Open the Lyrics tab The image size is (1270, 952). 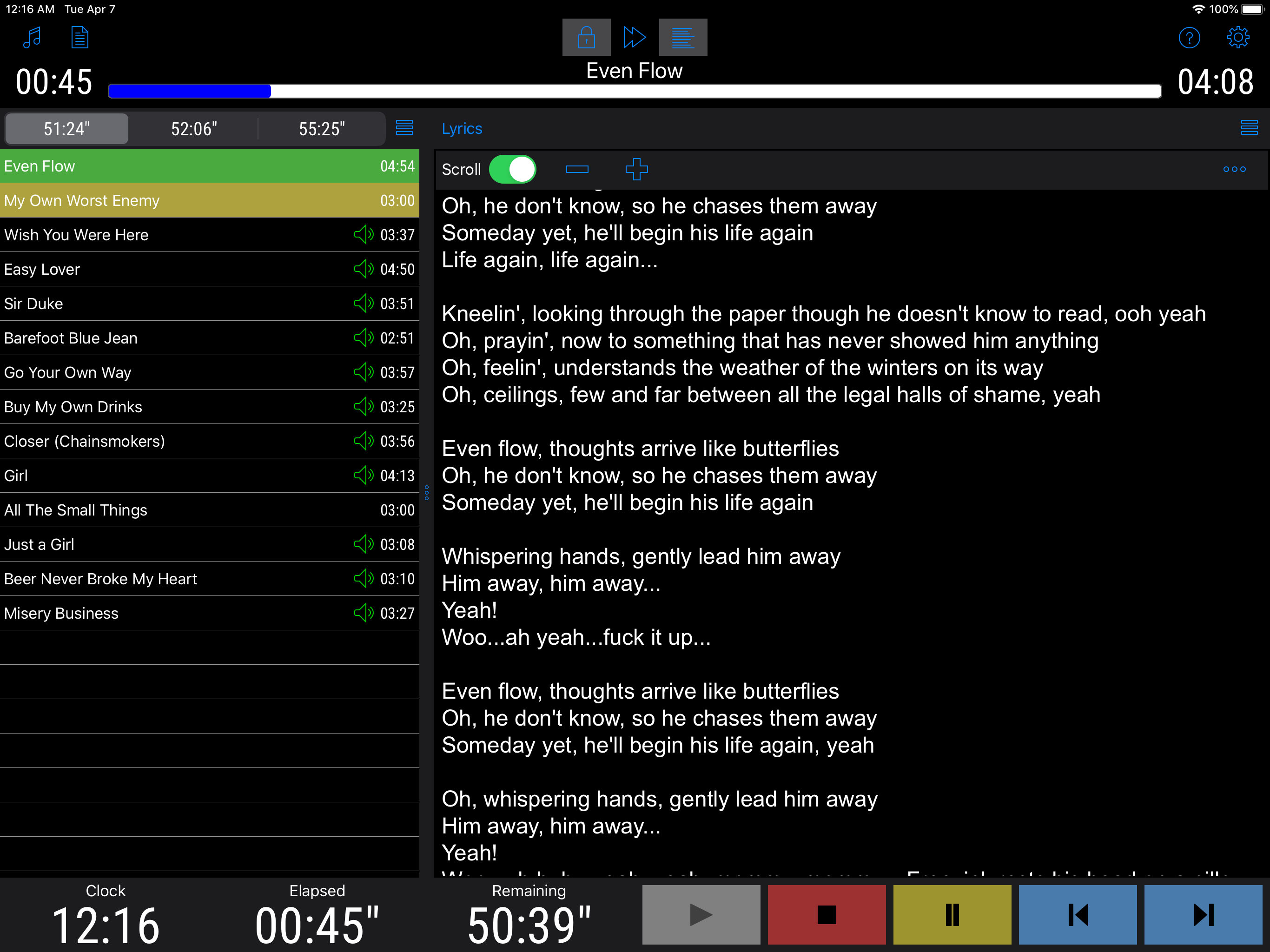point(462,129)
